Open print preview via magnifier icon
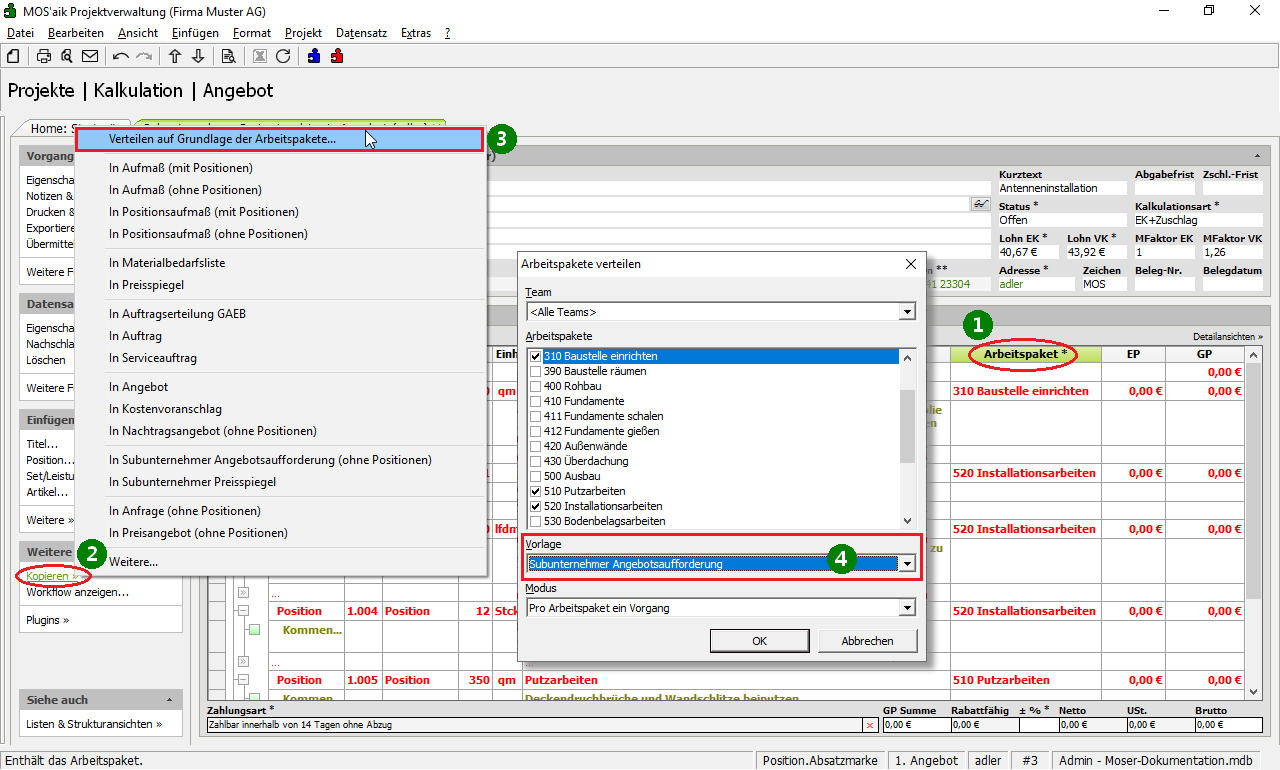 [67, 56]
